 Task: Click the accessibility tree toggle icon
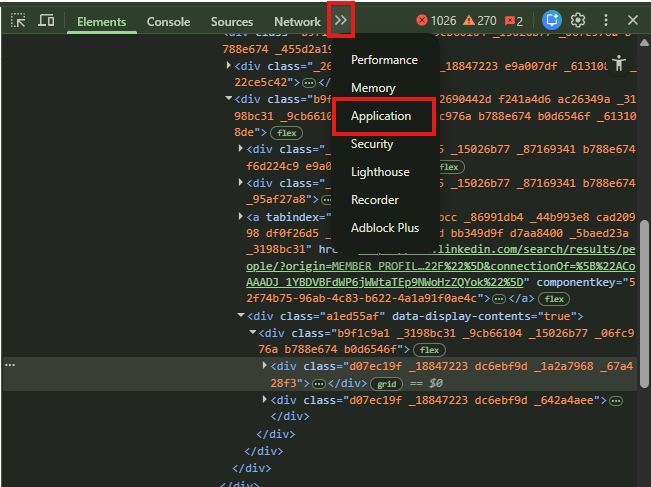click(619, 64)
